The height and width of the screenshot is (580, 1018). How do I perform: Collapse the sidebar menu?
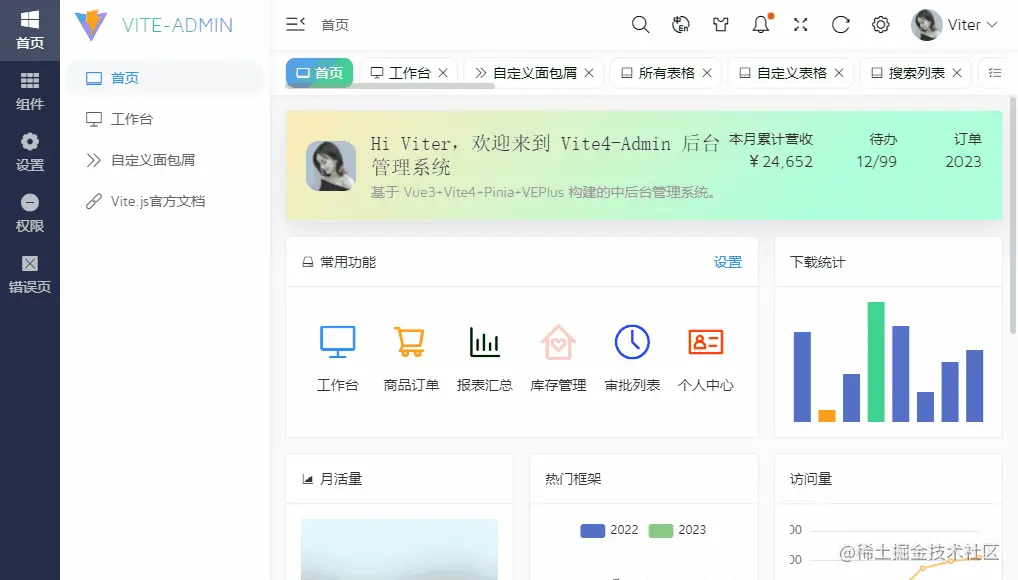tap(295, 23)
